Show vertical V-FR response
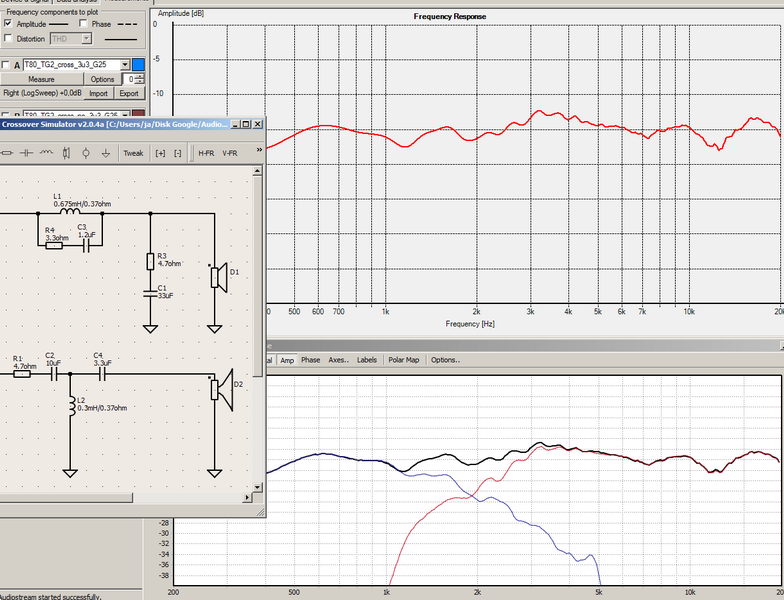784x600 pixels. (230, 153)
